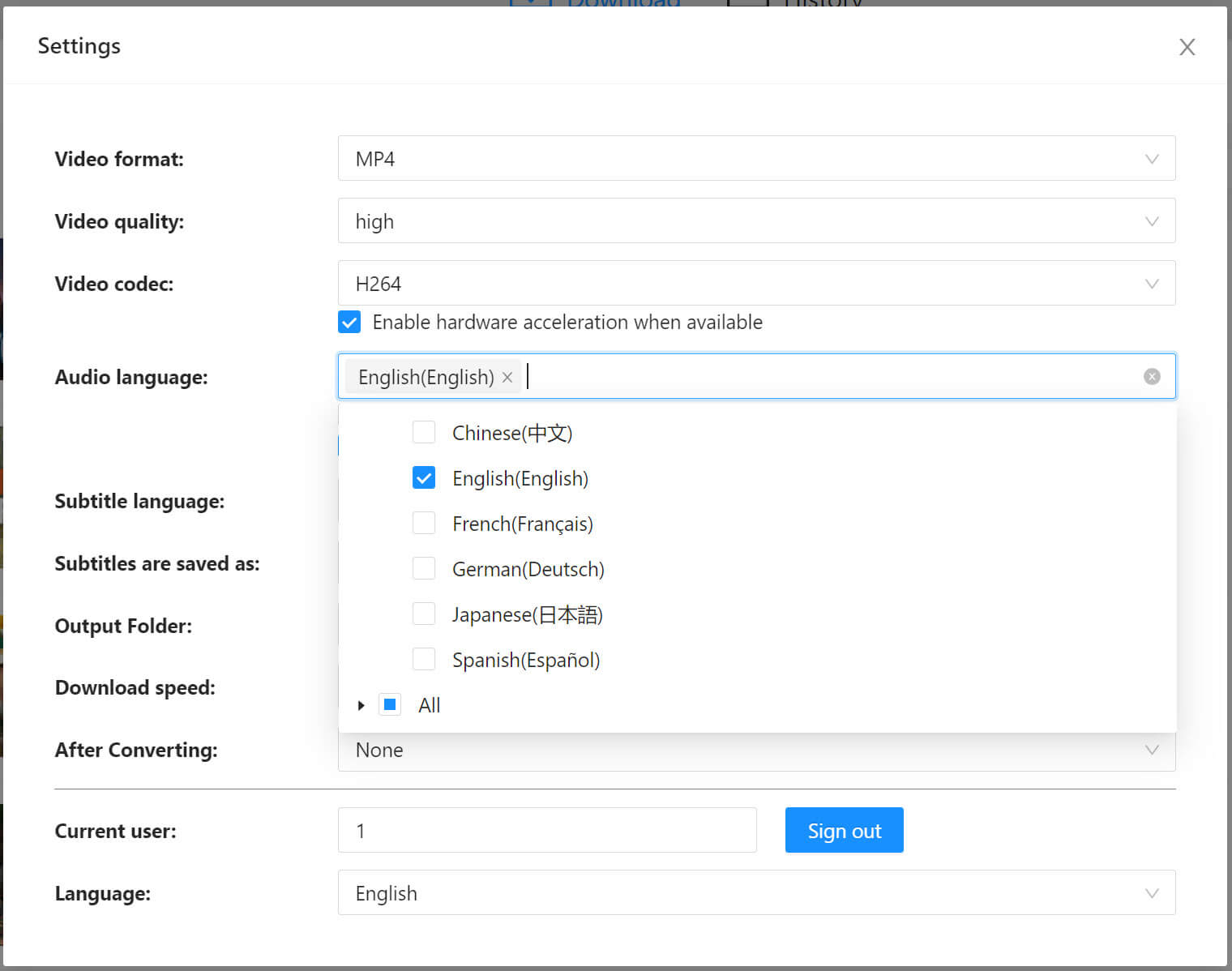
Task: Toggle the All languages checkbox
Action: pos(390,704)
